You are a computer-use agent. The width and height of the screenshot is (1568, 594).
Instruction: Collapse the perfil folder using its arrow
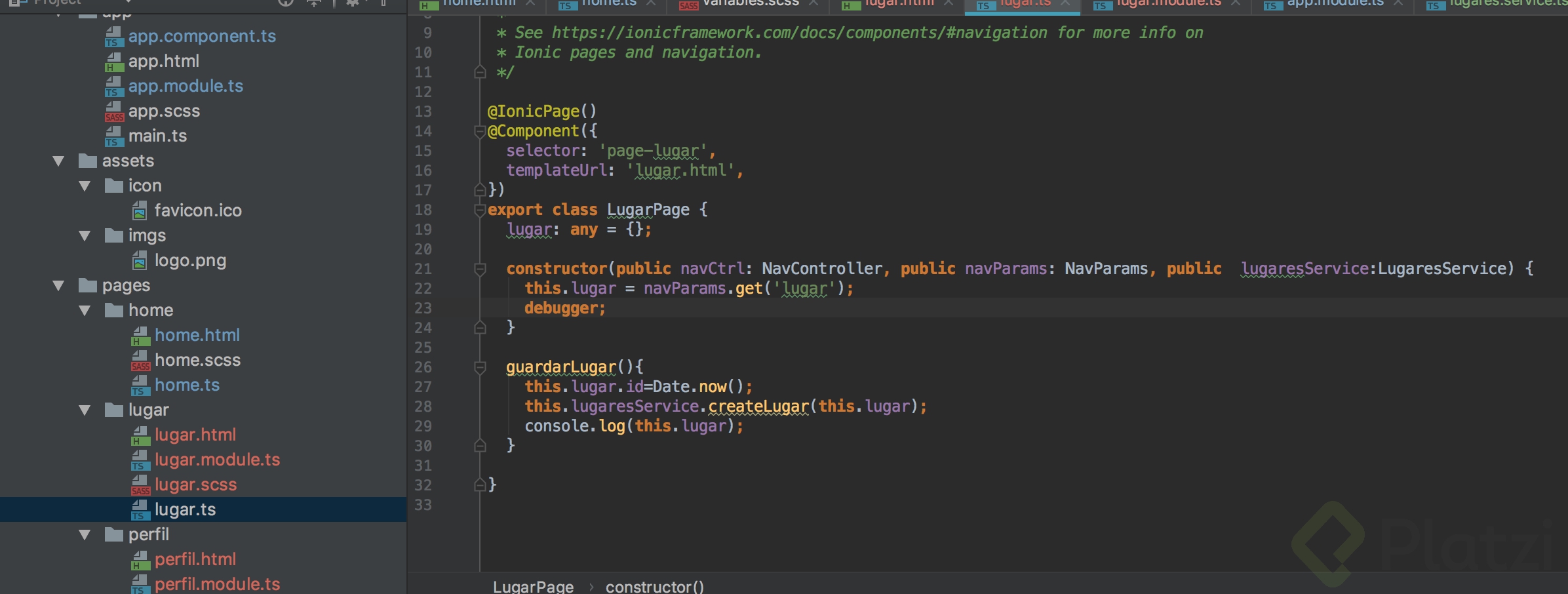click(x=85, y=535)
